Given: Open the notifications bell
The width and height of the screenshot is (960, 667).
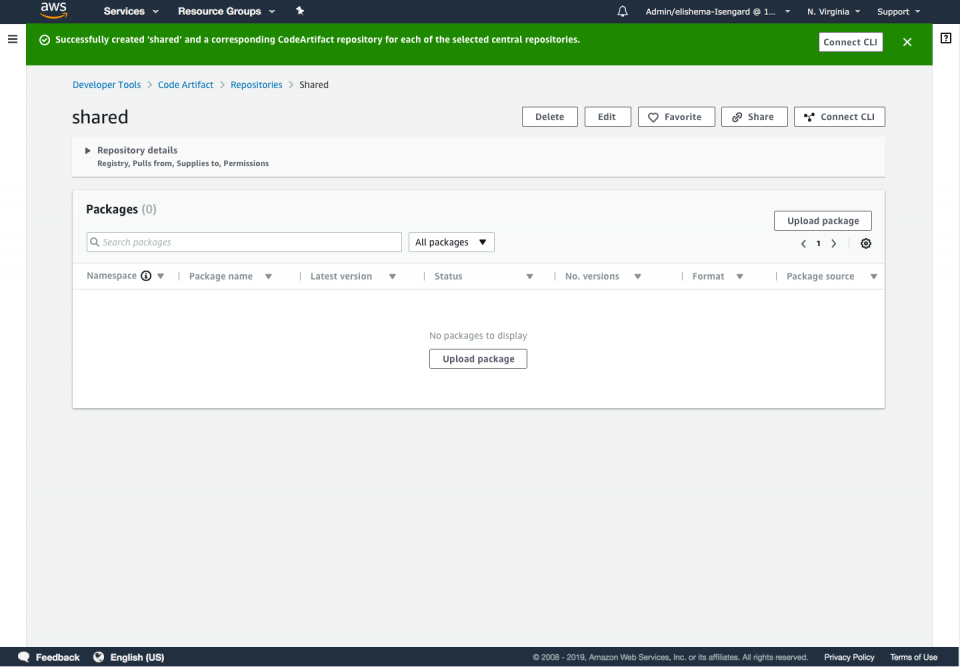Looking at the screenshot, I should coord(622,11).
